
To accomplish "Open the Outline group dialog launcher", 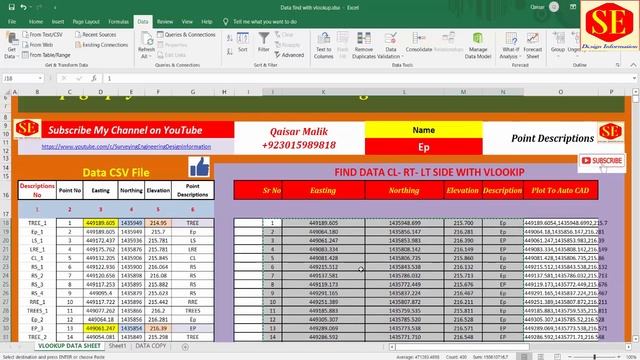I will (618, 65).
